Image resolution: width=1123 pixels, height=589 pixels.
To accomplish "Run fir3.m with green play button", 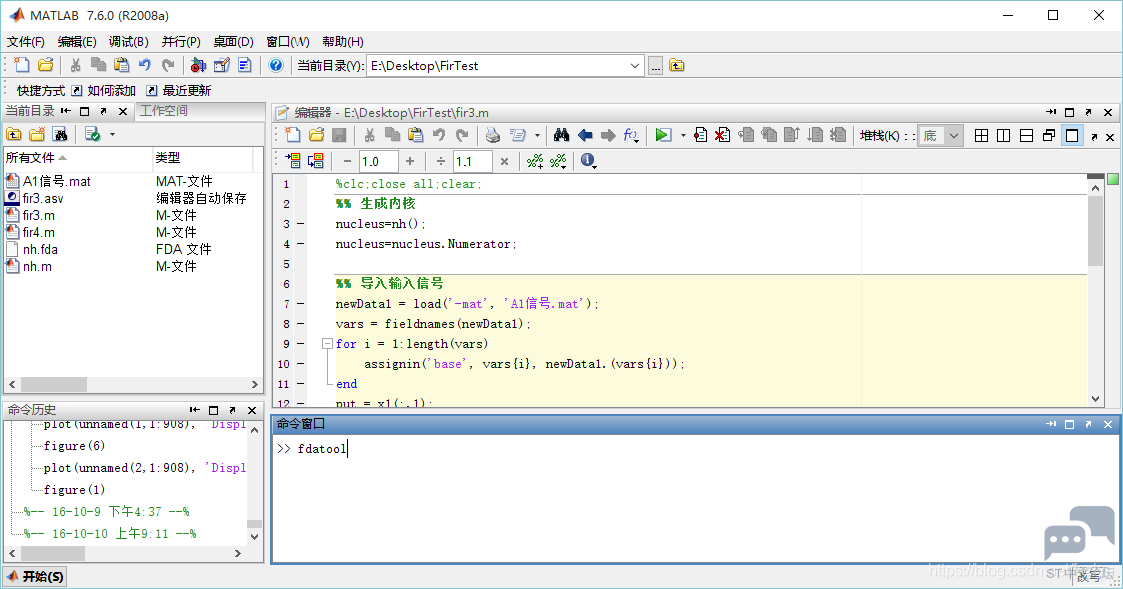I will click(663, 135).
